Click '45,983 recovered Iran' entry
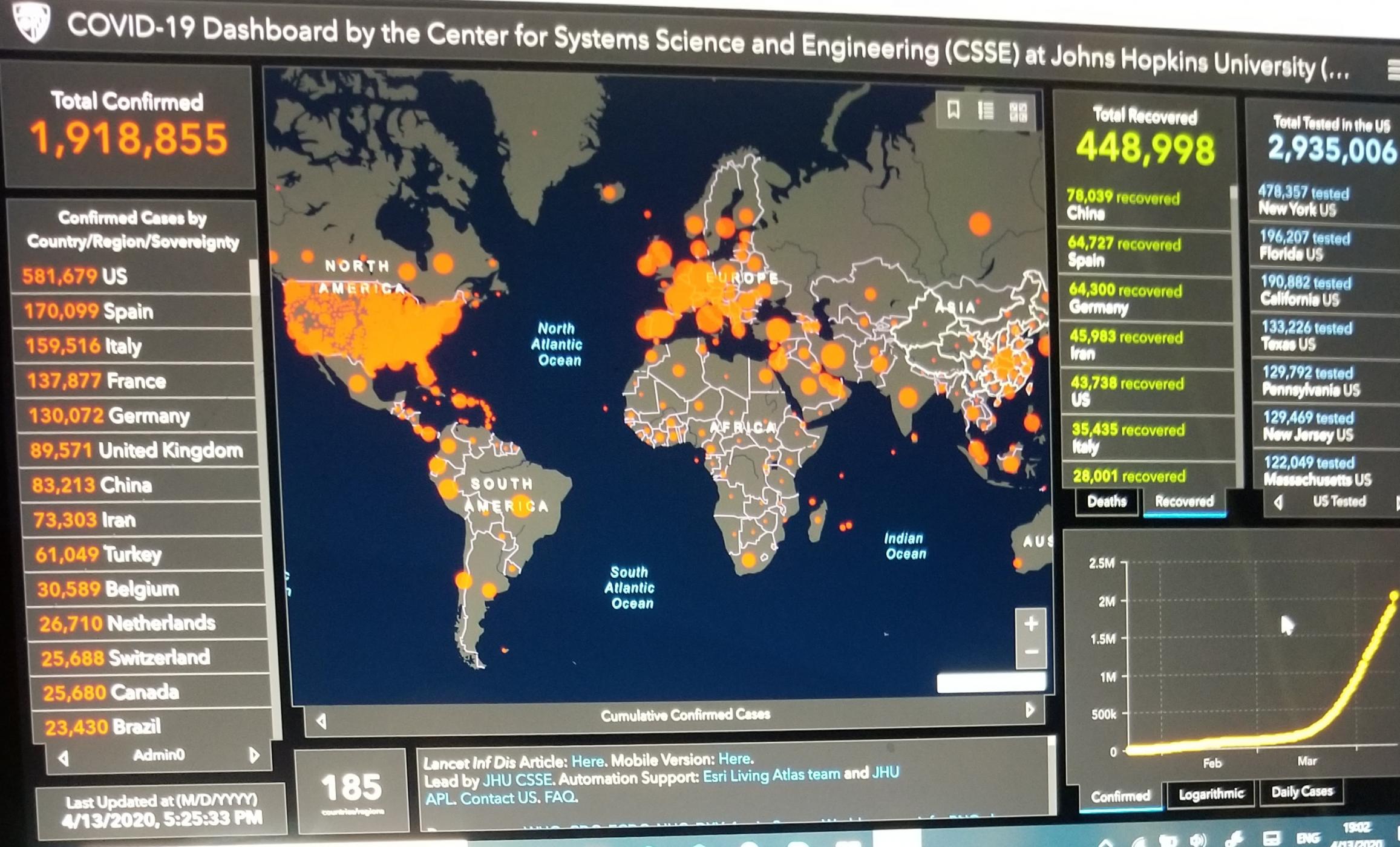This screenshot has width=1400, height=847. pyautogui.click(x=1148, y=345)
